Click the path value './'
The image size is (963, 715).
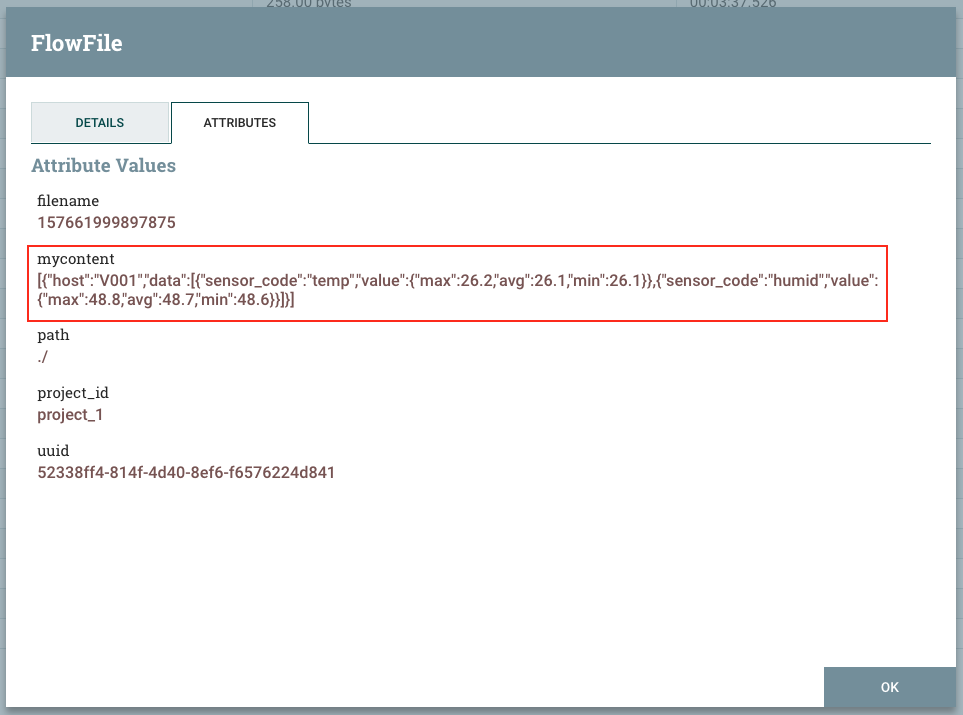[43, 356]
